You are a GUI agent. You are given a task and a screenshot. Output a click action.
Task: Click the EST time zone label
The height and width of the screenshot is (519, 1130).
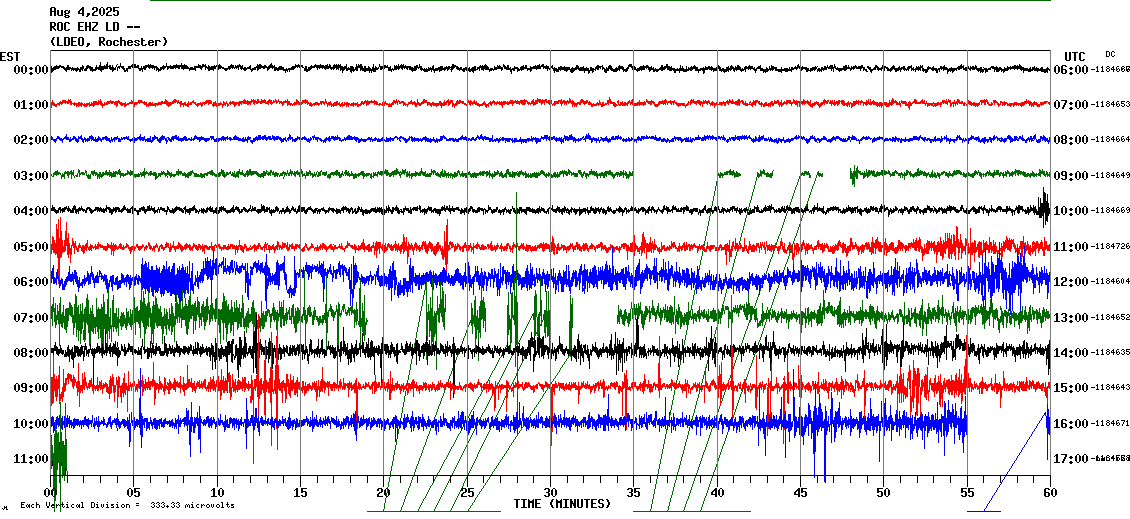click(x=10, y=56)
